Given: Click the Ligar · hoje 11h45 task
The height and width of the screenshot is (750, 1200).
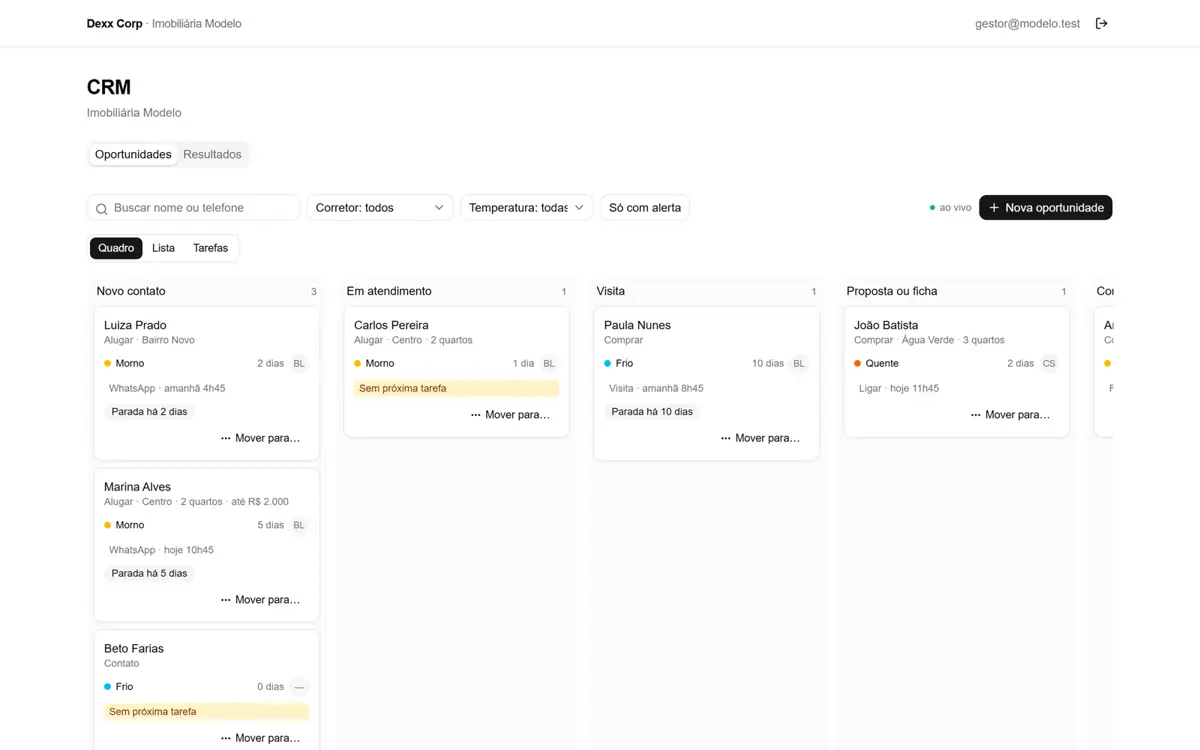Looking at the screenshot, I should [899, 388].
